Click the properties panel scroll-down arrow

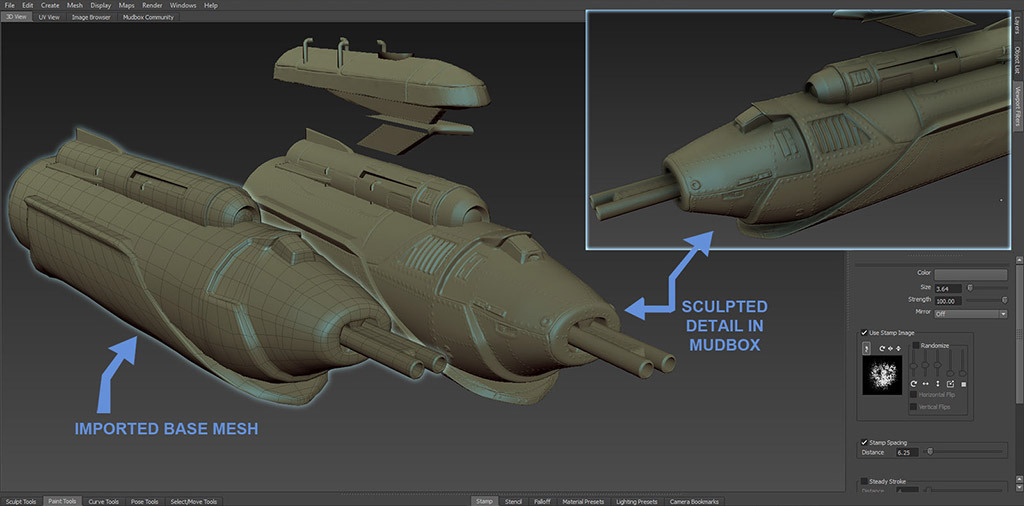click(x=1019, y=487)
